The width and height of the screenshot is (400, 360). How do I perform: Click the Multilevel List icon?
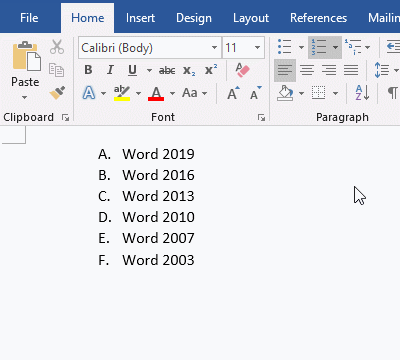click(x=353, y=47)
